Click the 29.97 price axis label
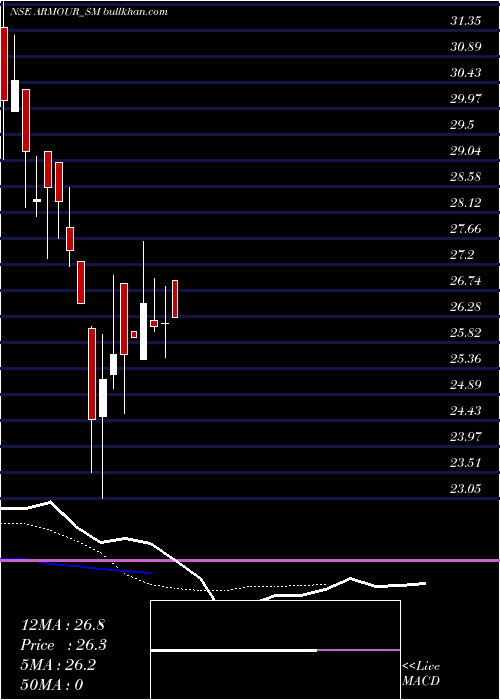This screenshot has height=700, width=500. [466, 99]
